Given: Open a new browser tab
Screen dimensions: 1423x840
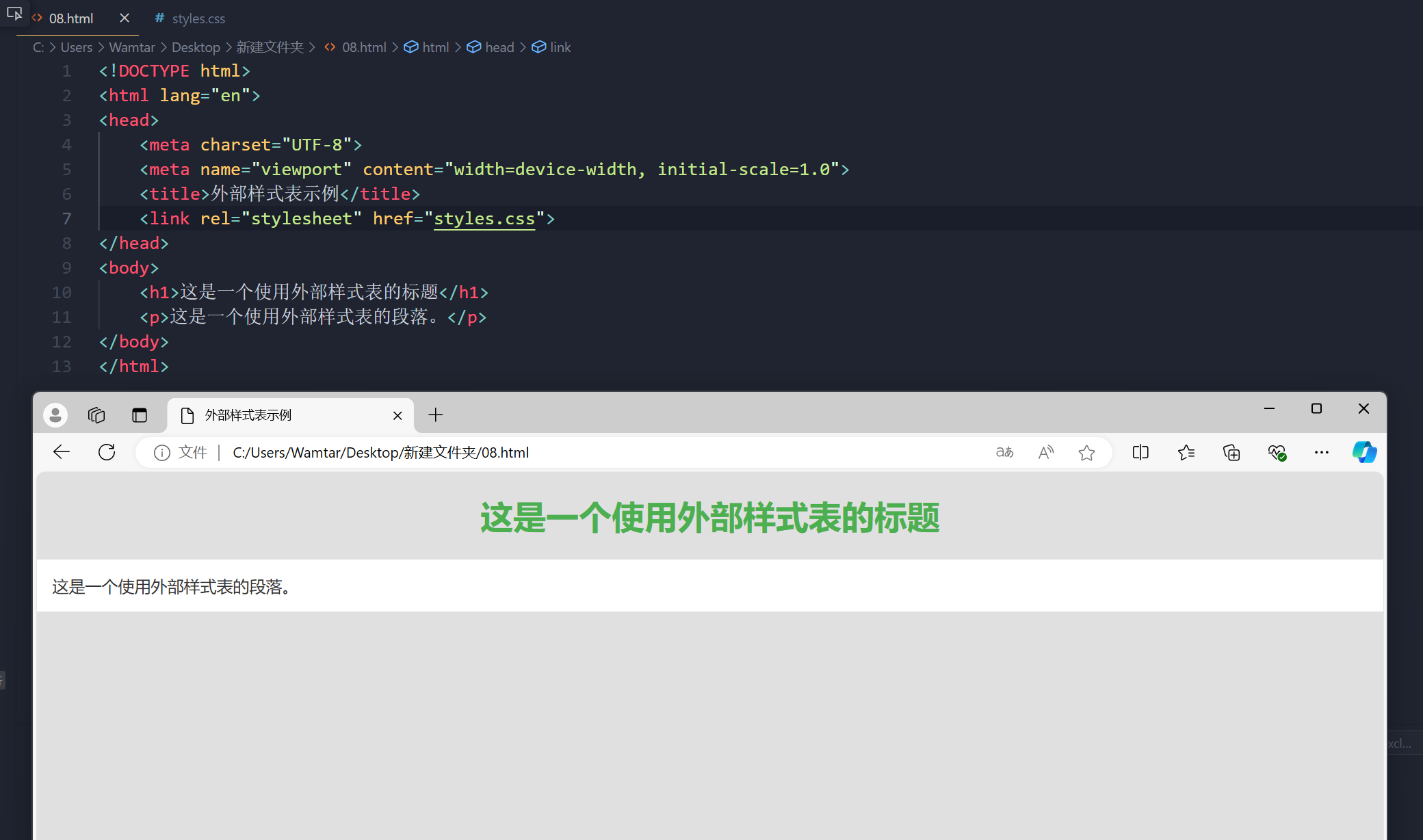Looking at the screenshot, I should (435, 415).
